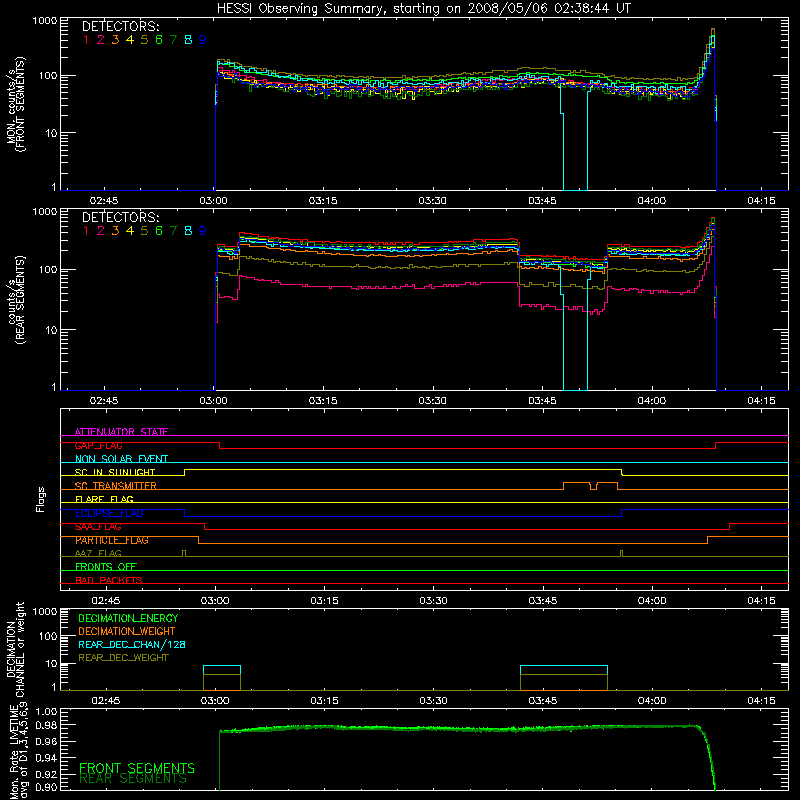Click the counts/s (REAR SEGMENTS) axis label
This screenshot has width=800, height=800.
[15, 300]
